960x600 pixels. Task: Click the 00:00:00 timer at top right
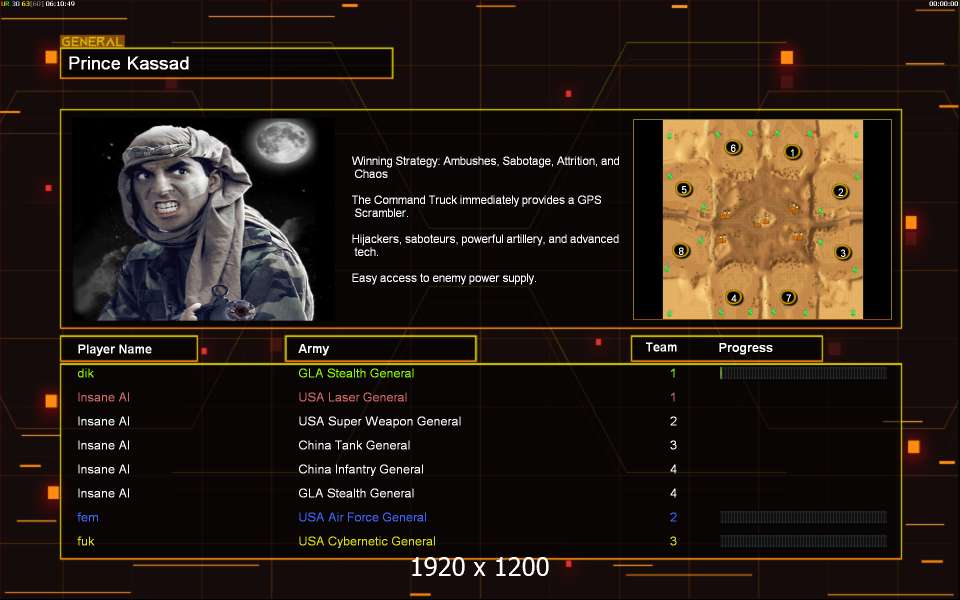coord(943,4)
